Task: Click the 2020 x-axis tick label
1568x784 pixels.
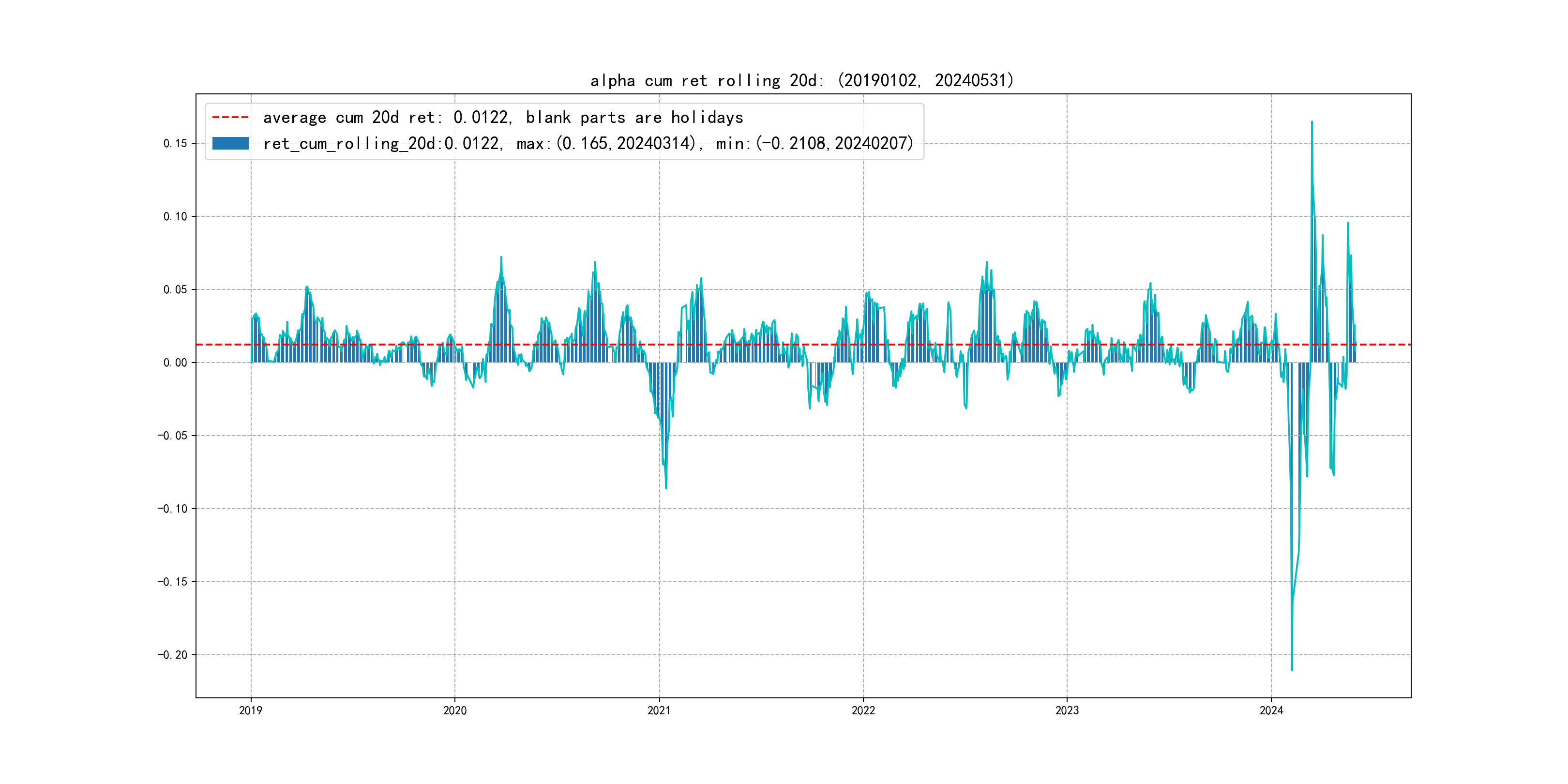Action: point(455,710)
